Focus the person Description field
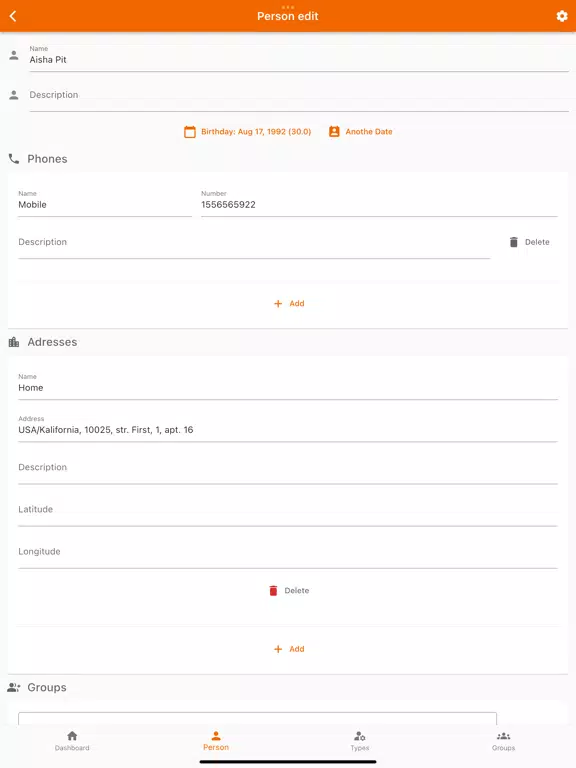The image size is (576, 768). click(x=299, y=97)
